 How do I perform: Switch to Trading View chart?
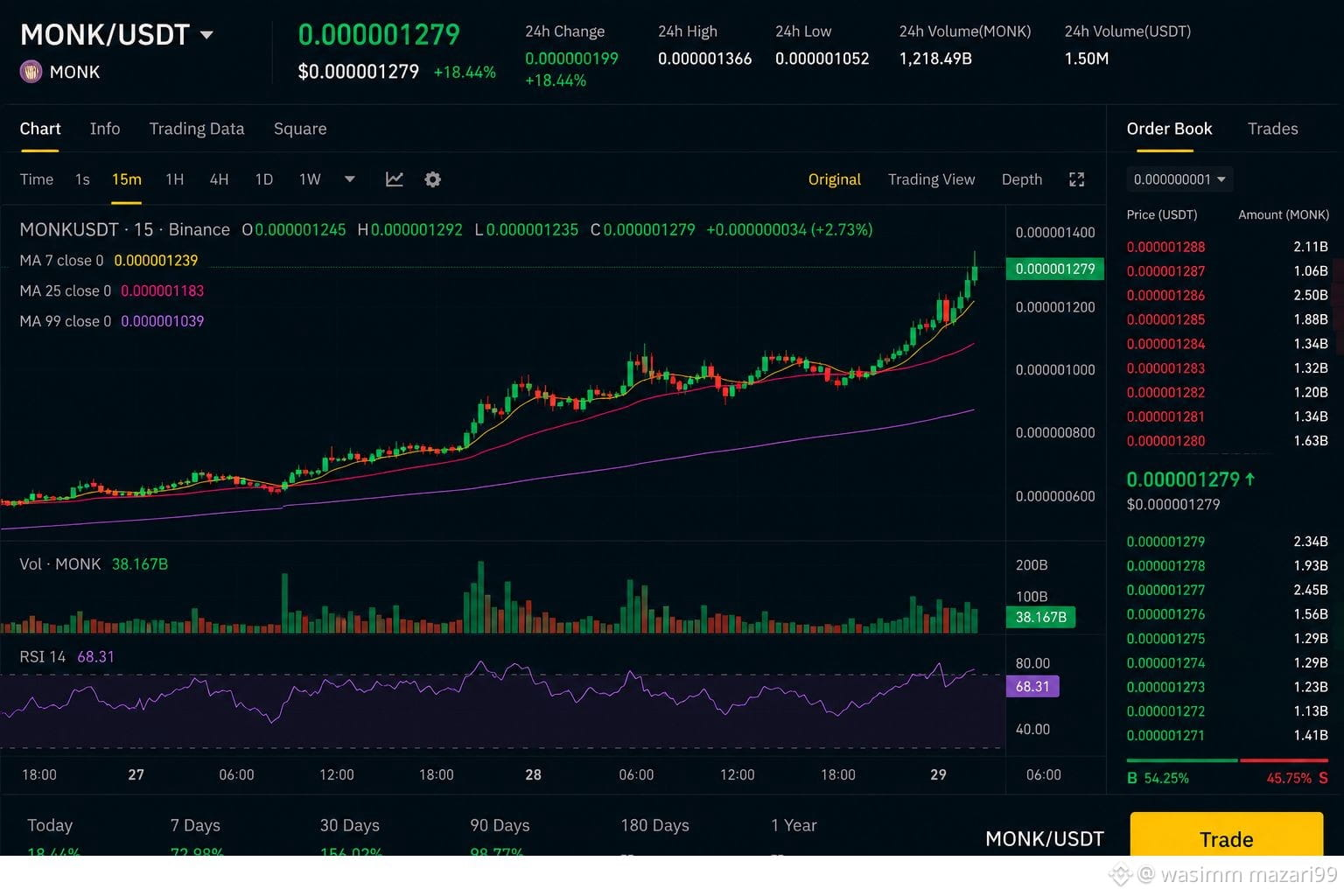[931, 179]
